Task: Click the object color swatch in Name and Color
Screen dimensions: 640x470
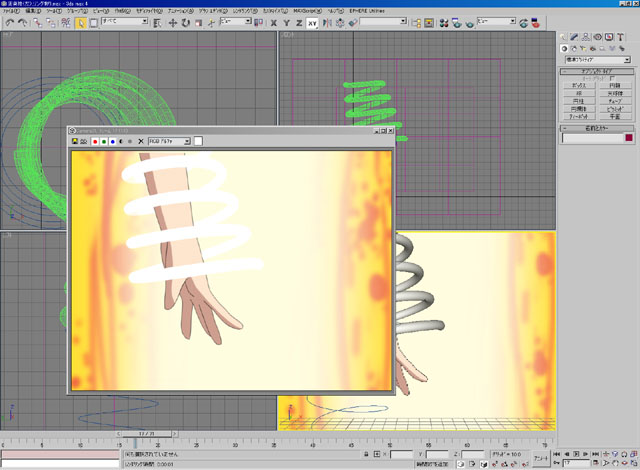Action: 629,138
